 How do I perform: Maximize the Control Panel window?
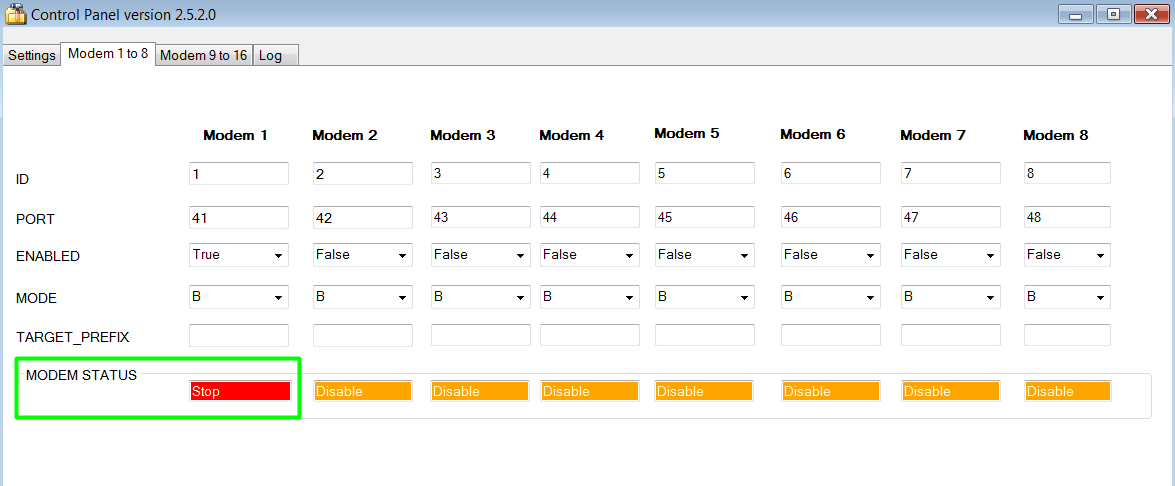coord(1113,15)
